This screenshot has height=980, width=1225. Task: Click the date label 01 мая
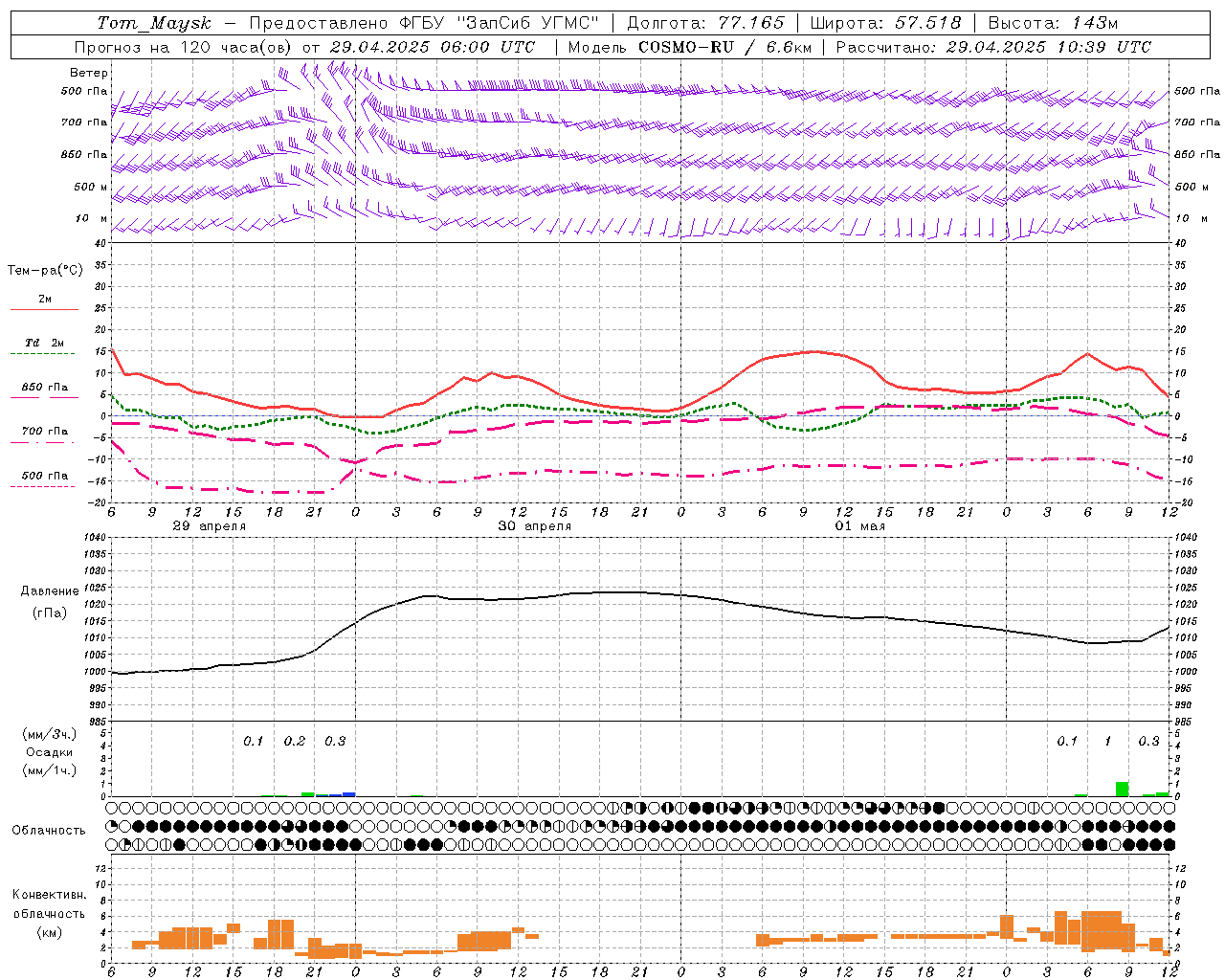(859, 526)
